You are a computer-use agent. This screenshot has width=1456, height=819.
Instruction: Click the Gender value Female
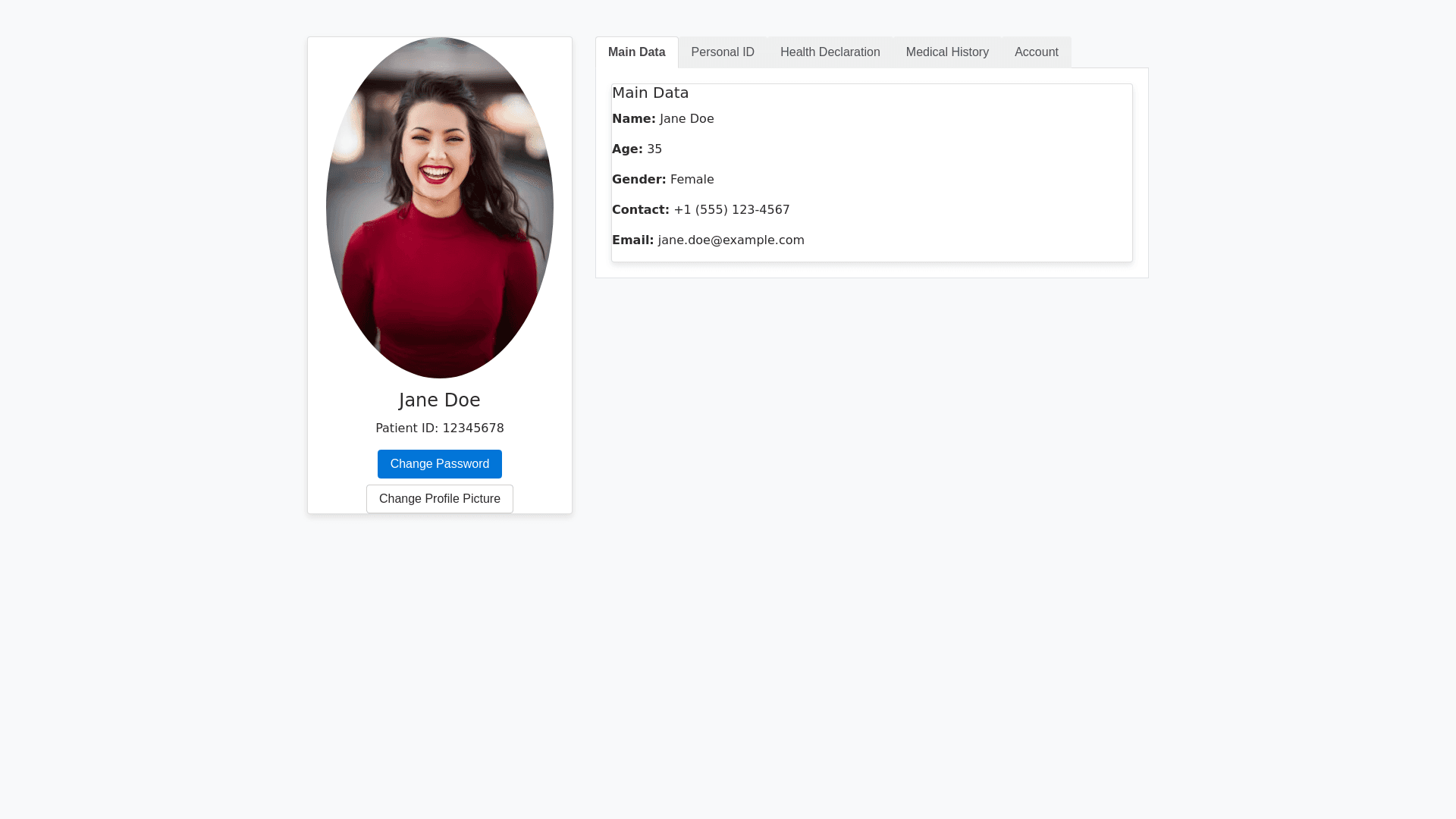tap(692, 180)
